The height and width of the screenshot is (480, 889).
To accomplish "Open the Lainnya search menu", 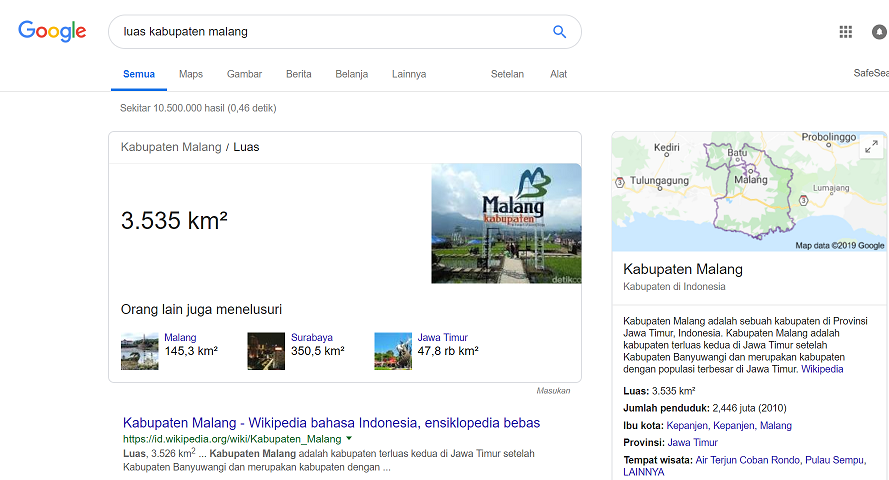I will pos(409,74).
